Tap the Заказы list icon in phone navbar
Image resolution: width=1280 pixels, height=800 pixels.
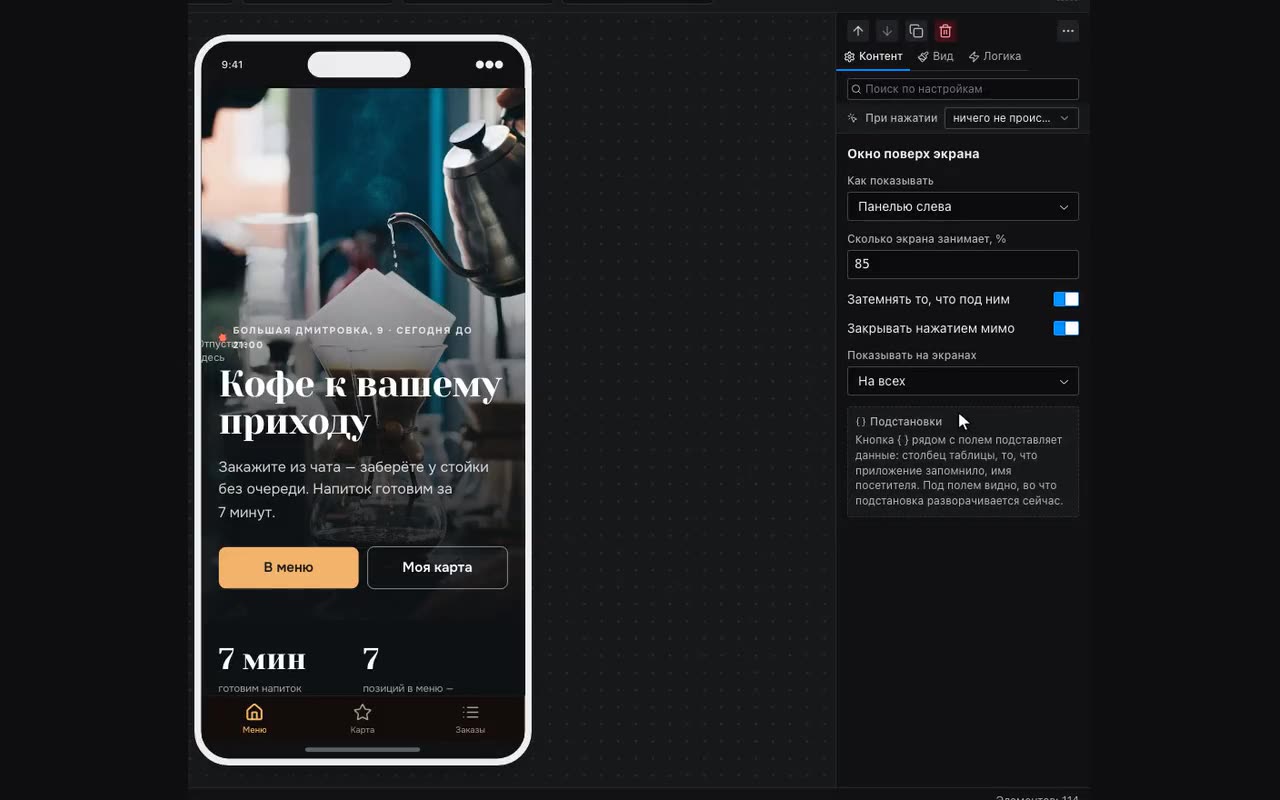(x=470, y=712)
